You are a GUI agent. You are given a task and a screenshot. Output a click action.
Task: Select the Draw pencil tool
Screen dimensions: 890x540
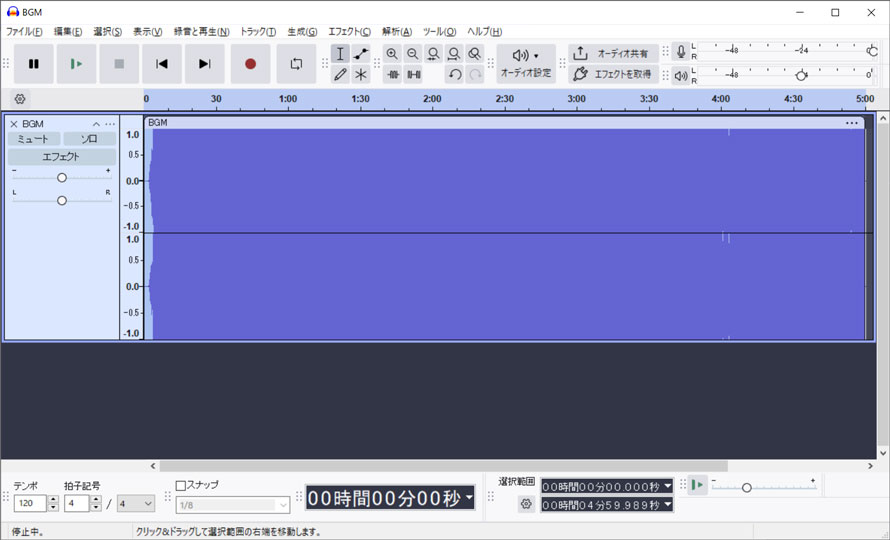[340, 74]
